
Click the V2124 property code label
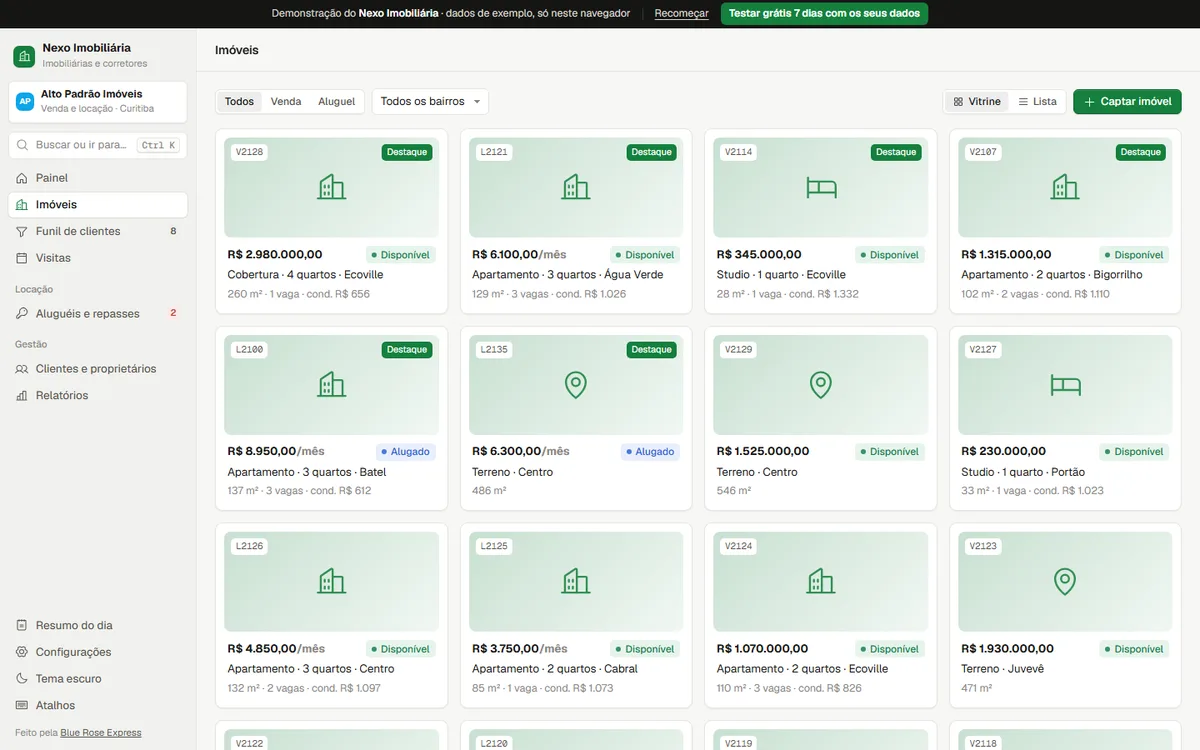tap(739, 546)
